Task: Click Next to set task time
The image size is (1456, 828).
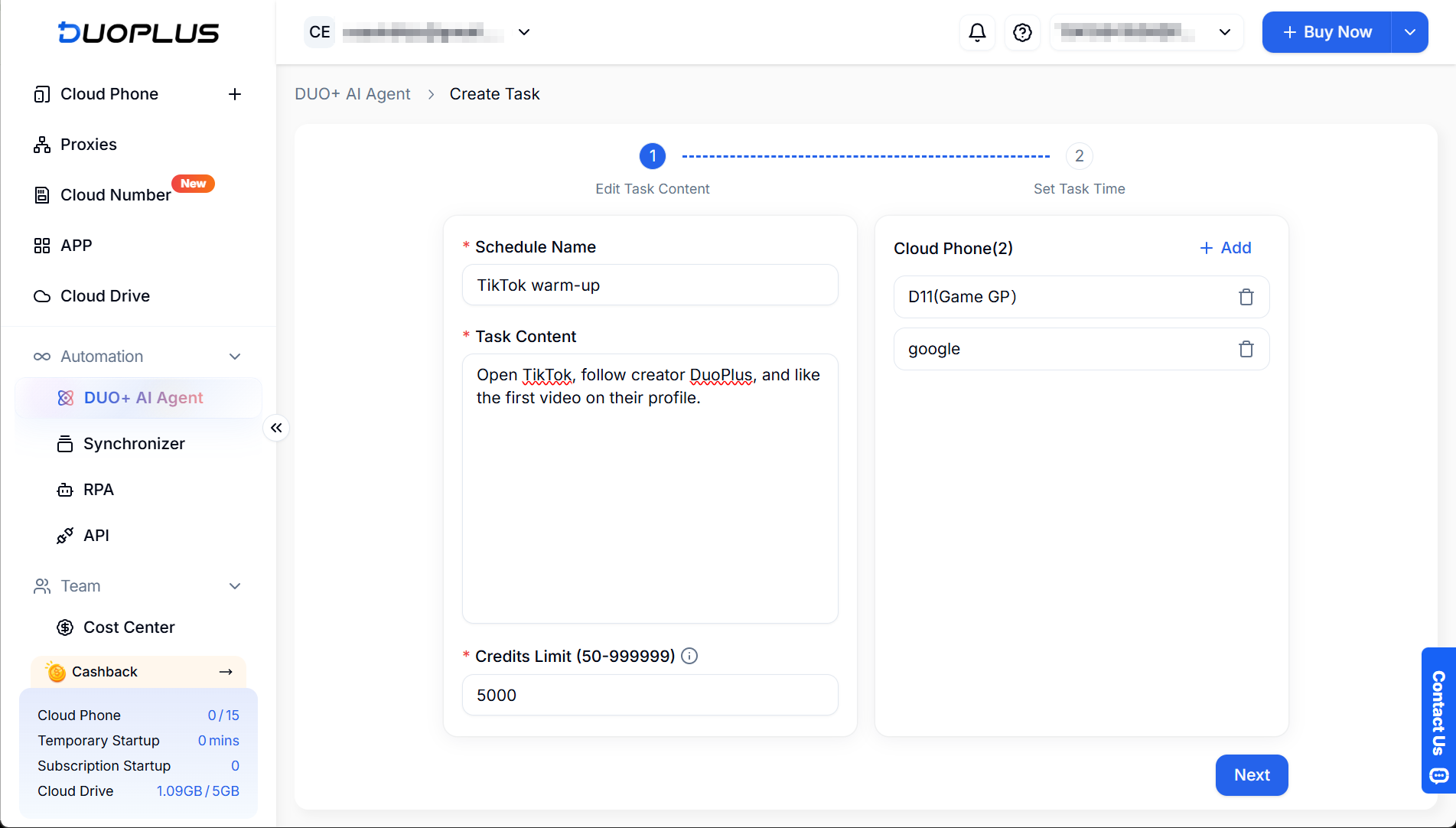Action: [1252, 775]
